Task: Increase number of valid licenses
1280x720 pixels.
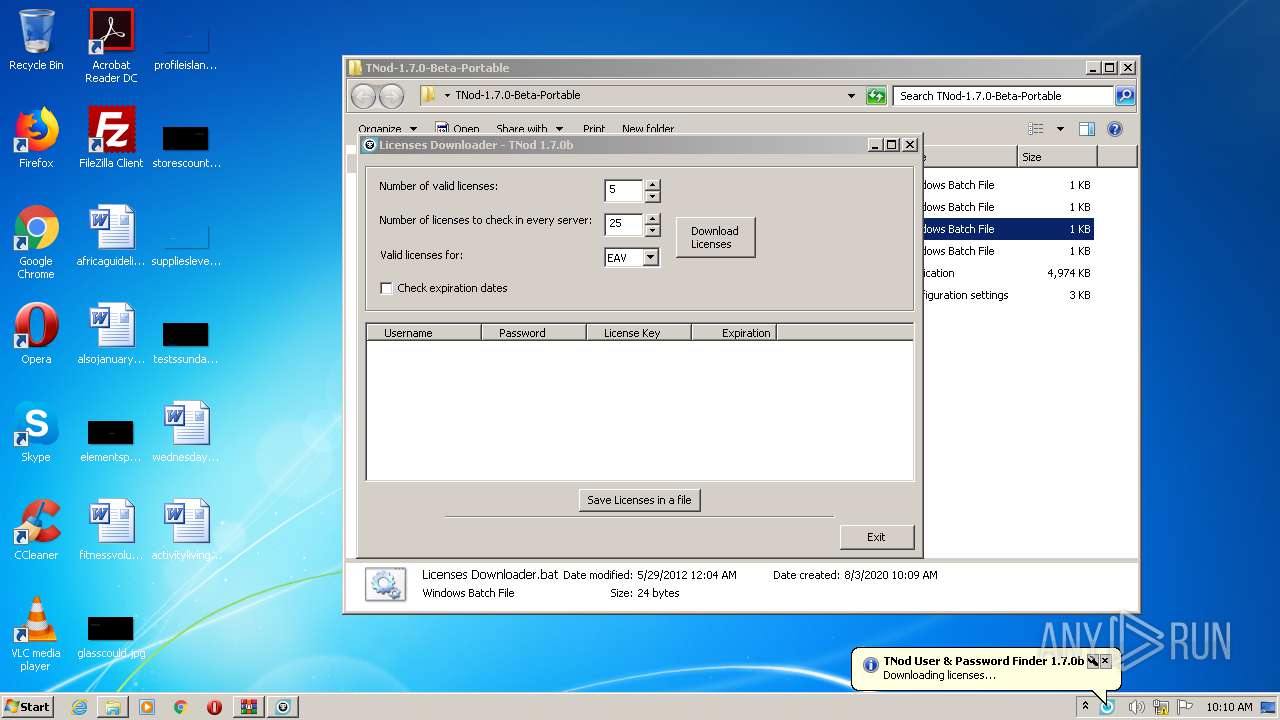Action: [x=652, y=185]
